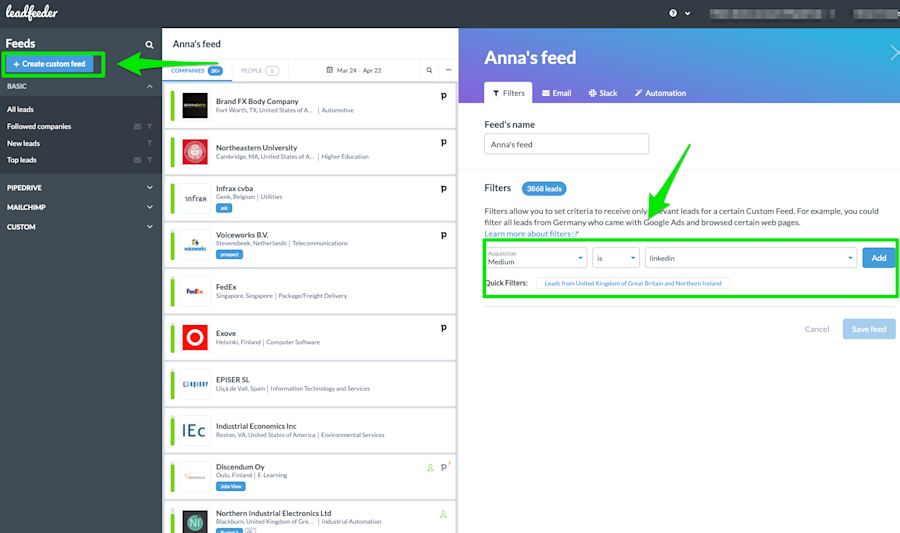Click green person icon on Discendum row

tap(430, 468)
